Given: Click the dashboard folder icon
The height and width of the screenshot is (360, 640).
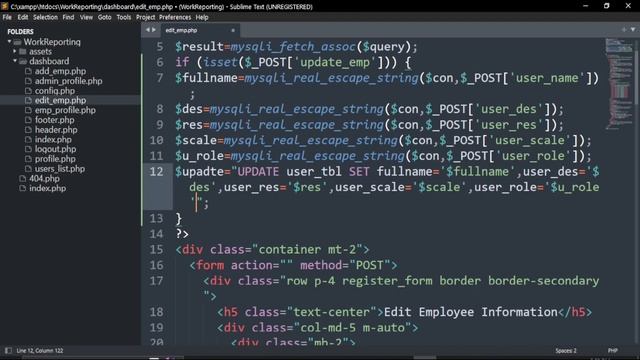Looking at the screenshot, I should (x=22, y=61).
